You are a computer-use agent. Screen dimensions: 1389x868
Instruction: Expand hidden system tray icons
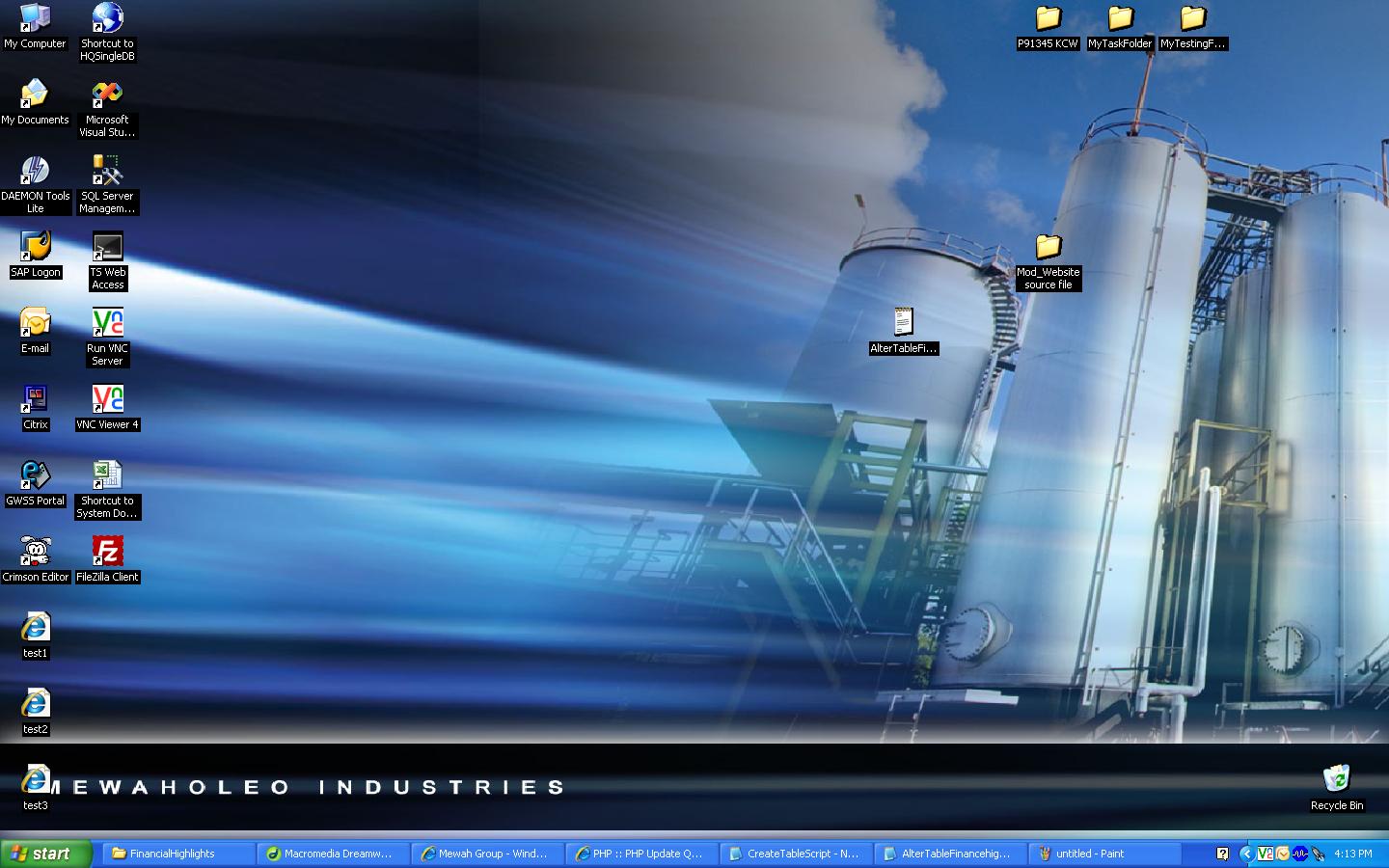1245,854
